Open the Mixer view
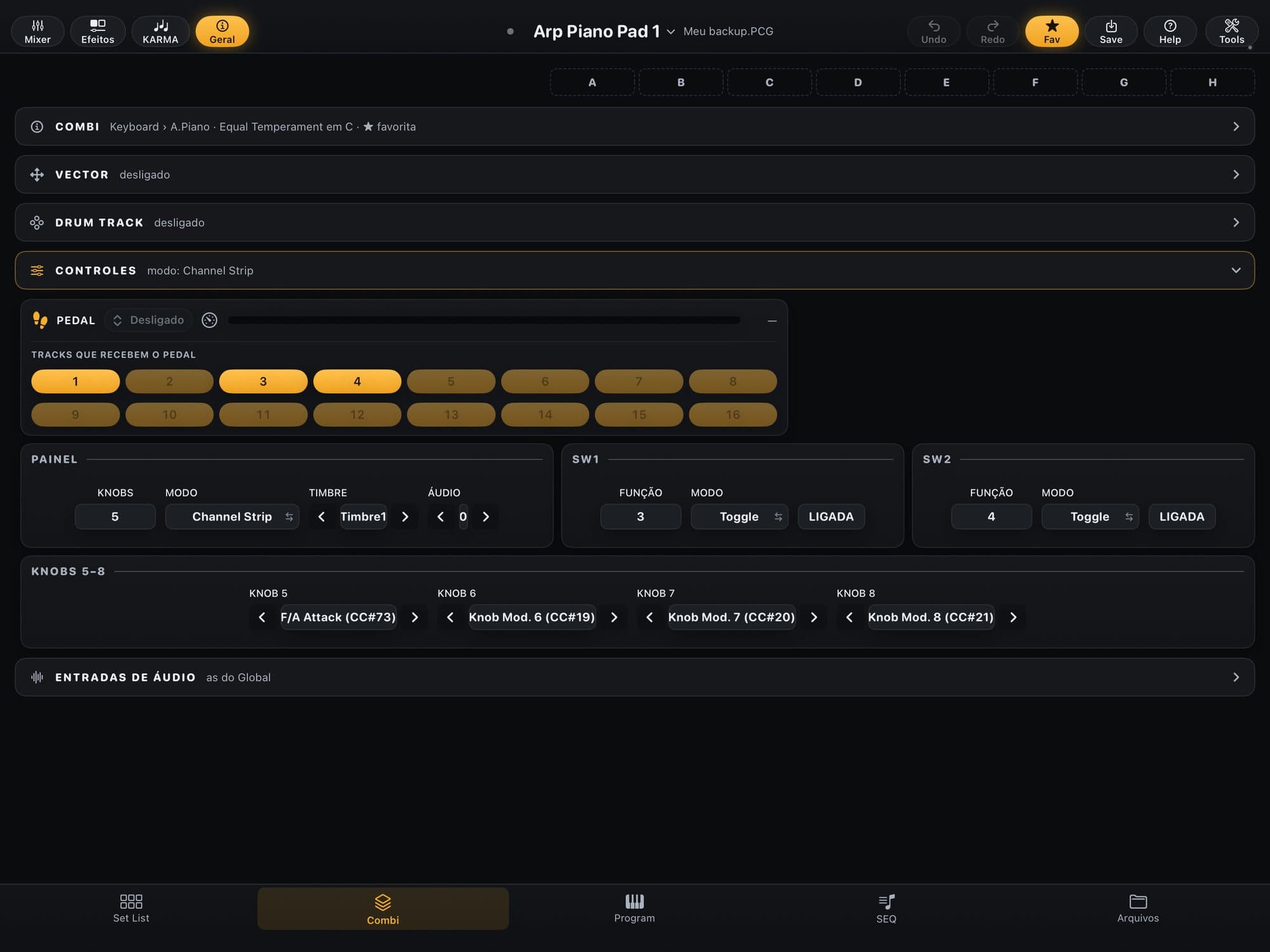Screen dimensions: 1270x952 click(37, 31)
